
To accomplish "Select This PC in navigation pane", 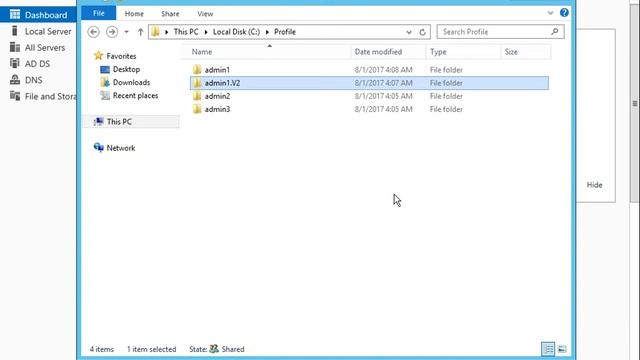I will (x=119, y=122).
